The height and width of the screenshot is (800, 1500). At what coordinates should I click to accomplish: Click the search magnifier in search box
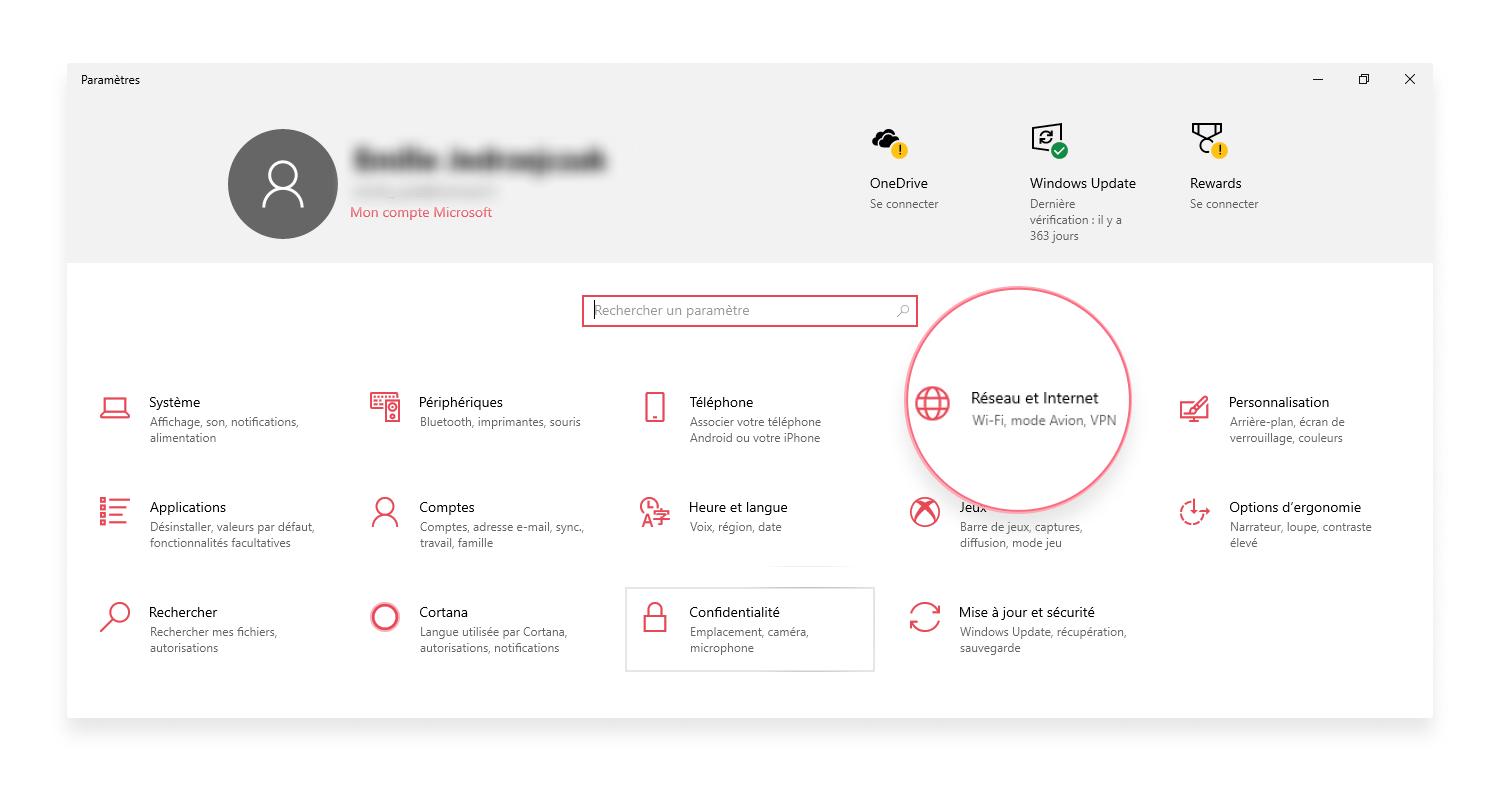(903, 311)
